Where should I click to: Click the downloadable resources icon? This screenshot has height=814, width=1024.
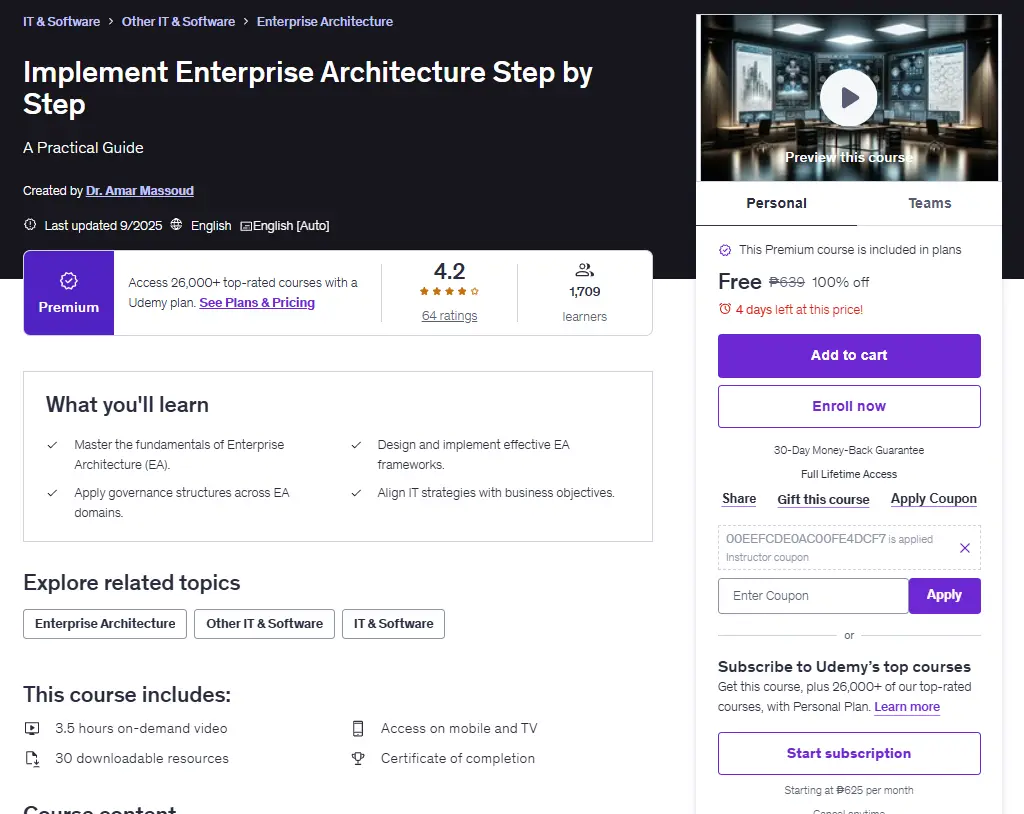pyautogui.click(x=32, y=758)
